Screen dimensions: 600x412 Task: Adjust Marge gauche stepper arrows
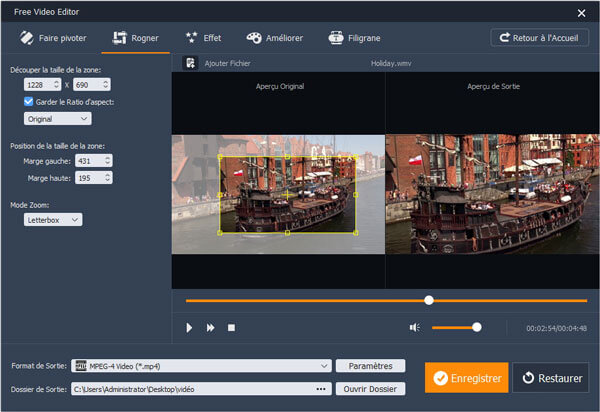pos(107,160)
